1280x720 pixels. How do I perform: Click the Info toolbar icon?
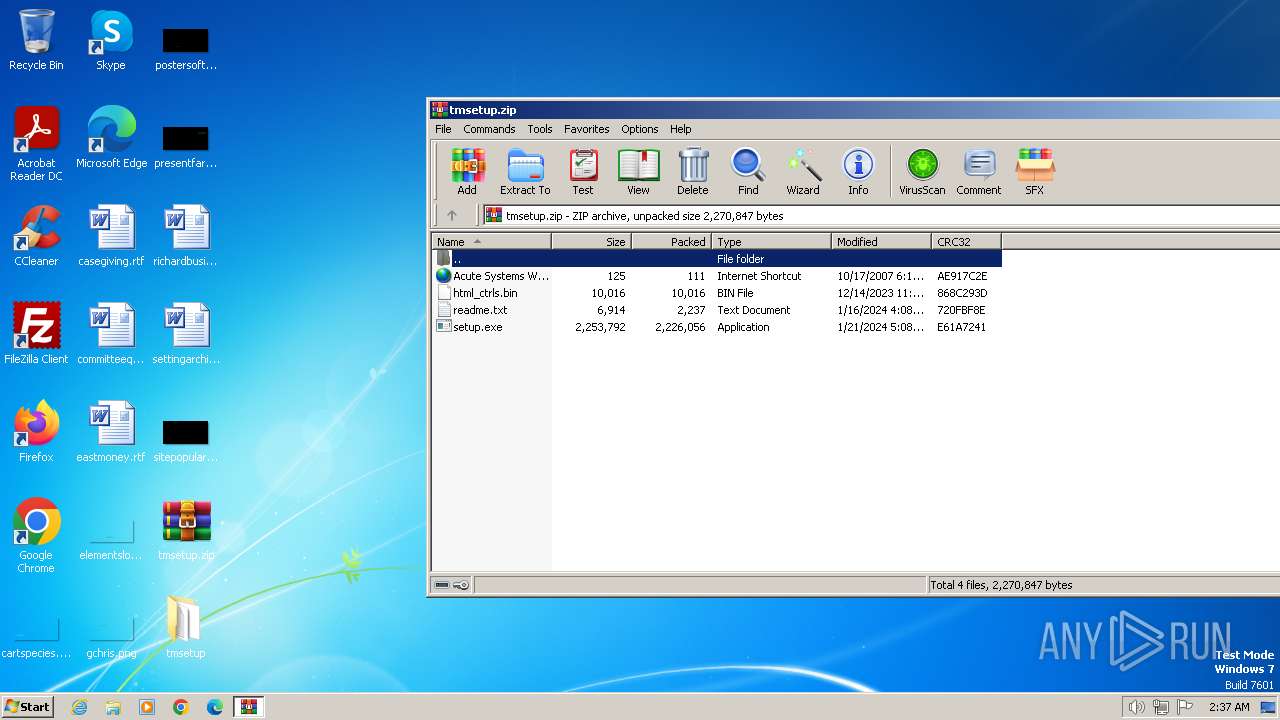[x=858, y=172]
